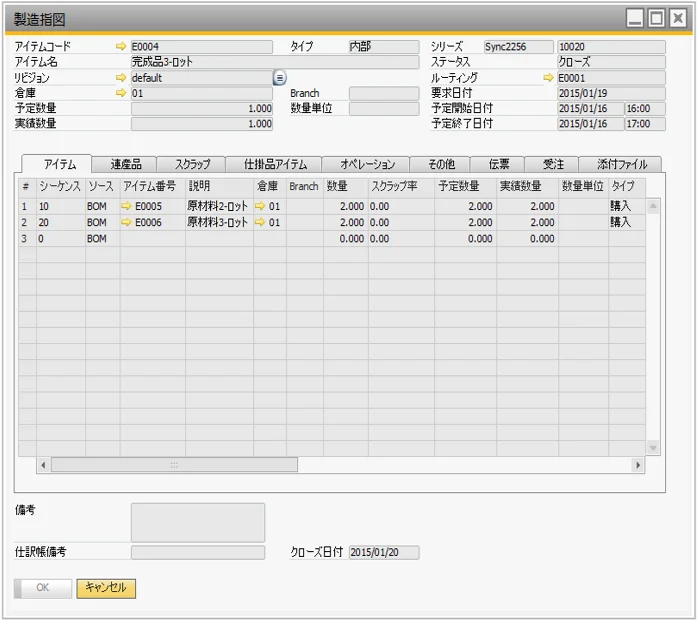Click the シーケンス column header
The height and width of the screenshot is (620, 697).
point(60,186)
